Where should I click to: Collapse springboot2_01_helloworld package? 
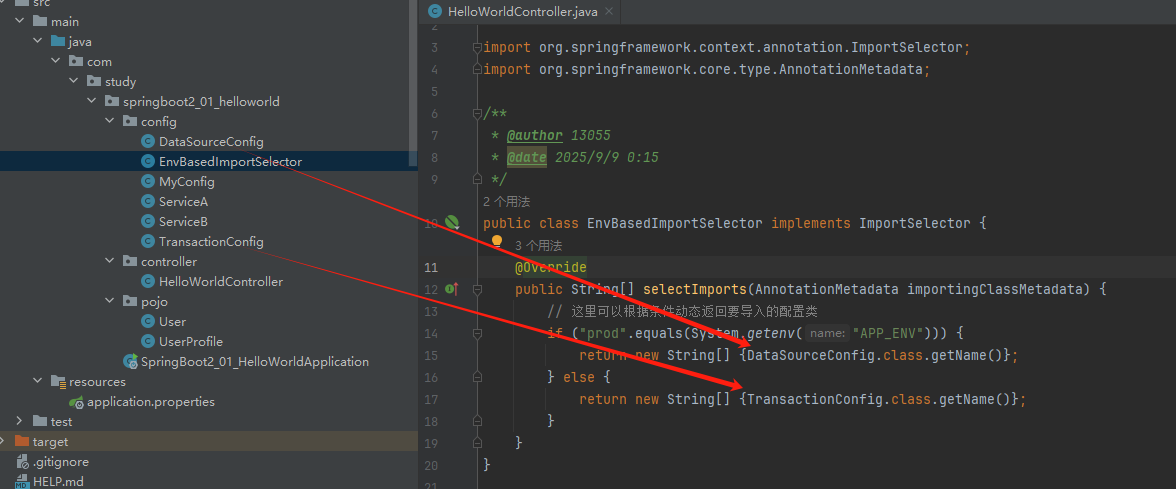(92, 101)
